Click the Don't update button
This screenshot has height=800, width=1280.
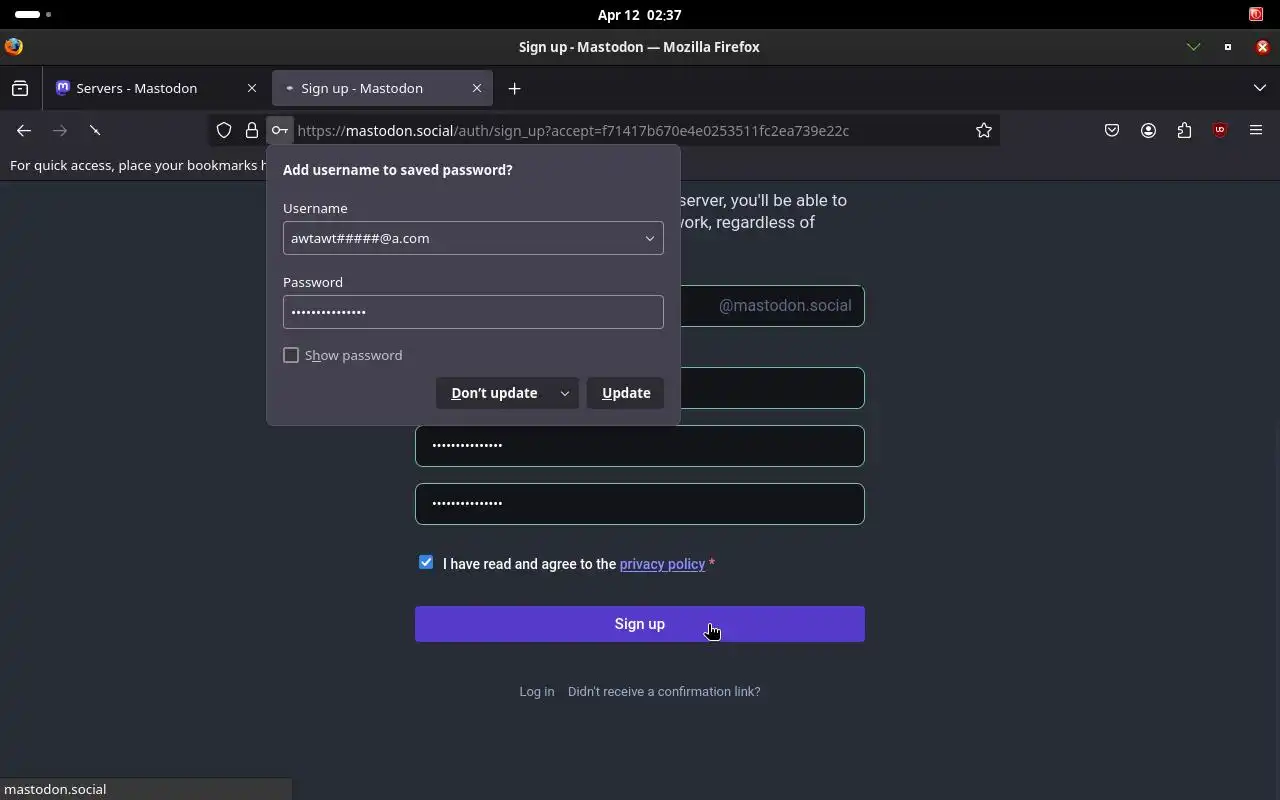click(494, 393)
